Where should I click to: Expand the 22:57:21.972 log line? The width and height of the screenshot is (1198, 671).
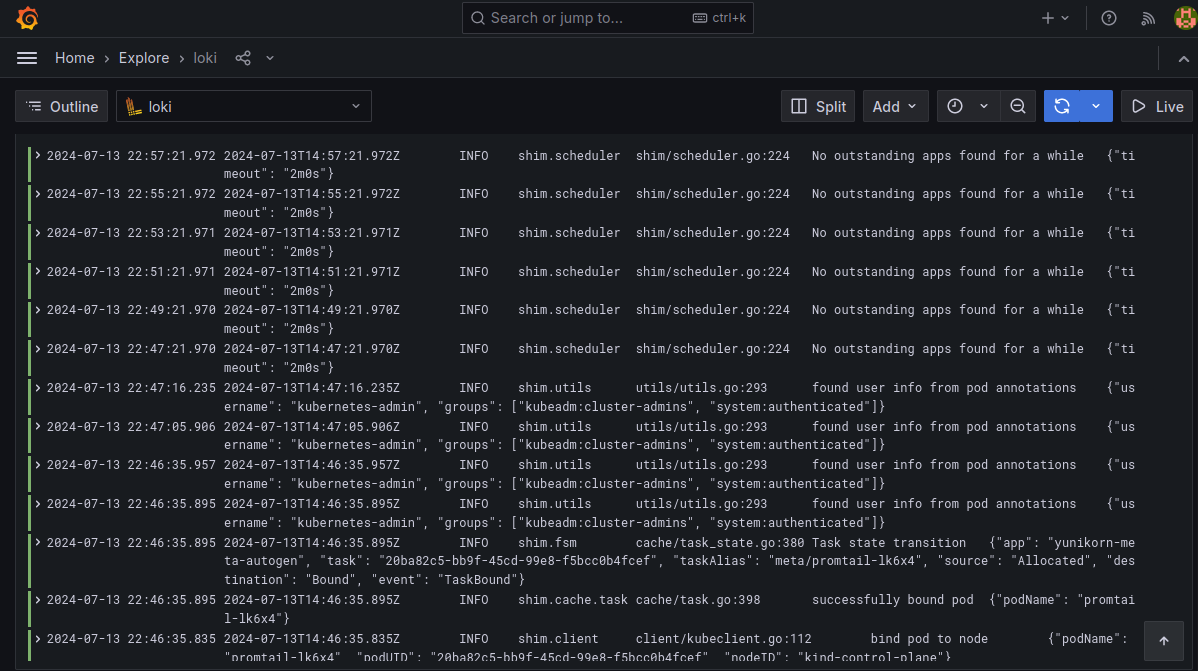[x=38, y=156]
